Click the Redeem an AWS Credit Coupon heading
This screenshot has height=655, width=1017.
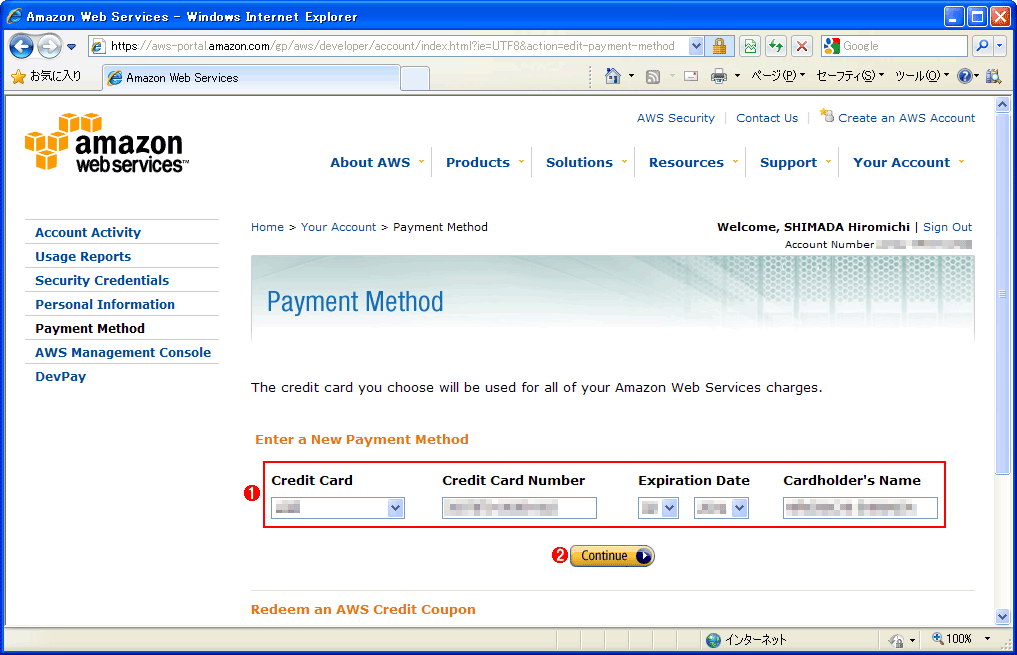pyautogui.click(x=363, y=610)
